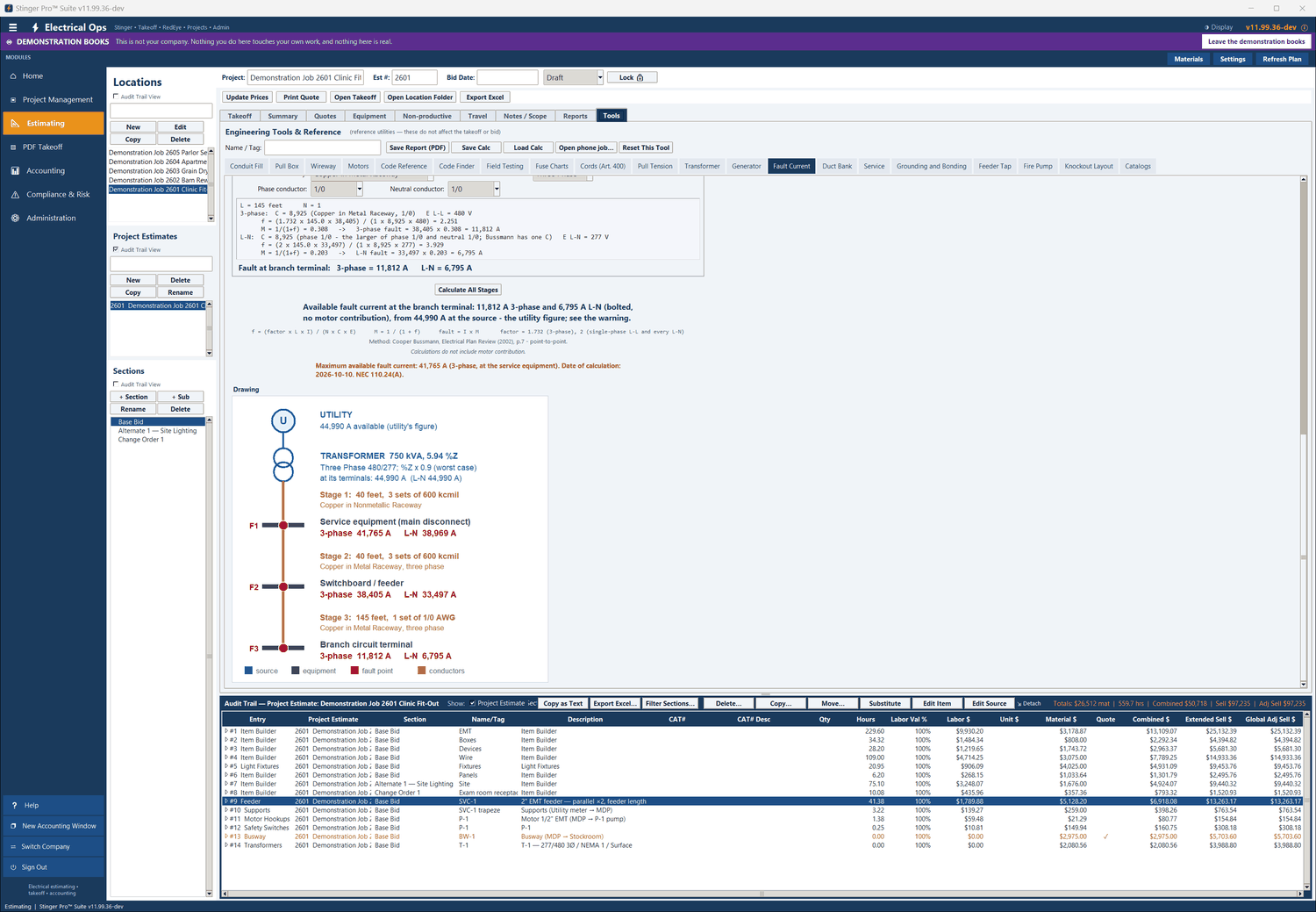Uncheck the Project Estimate show checkbox
Screen dimensions: 1316x912
pos(473,703)
